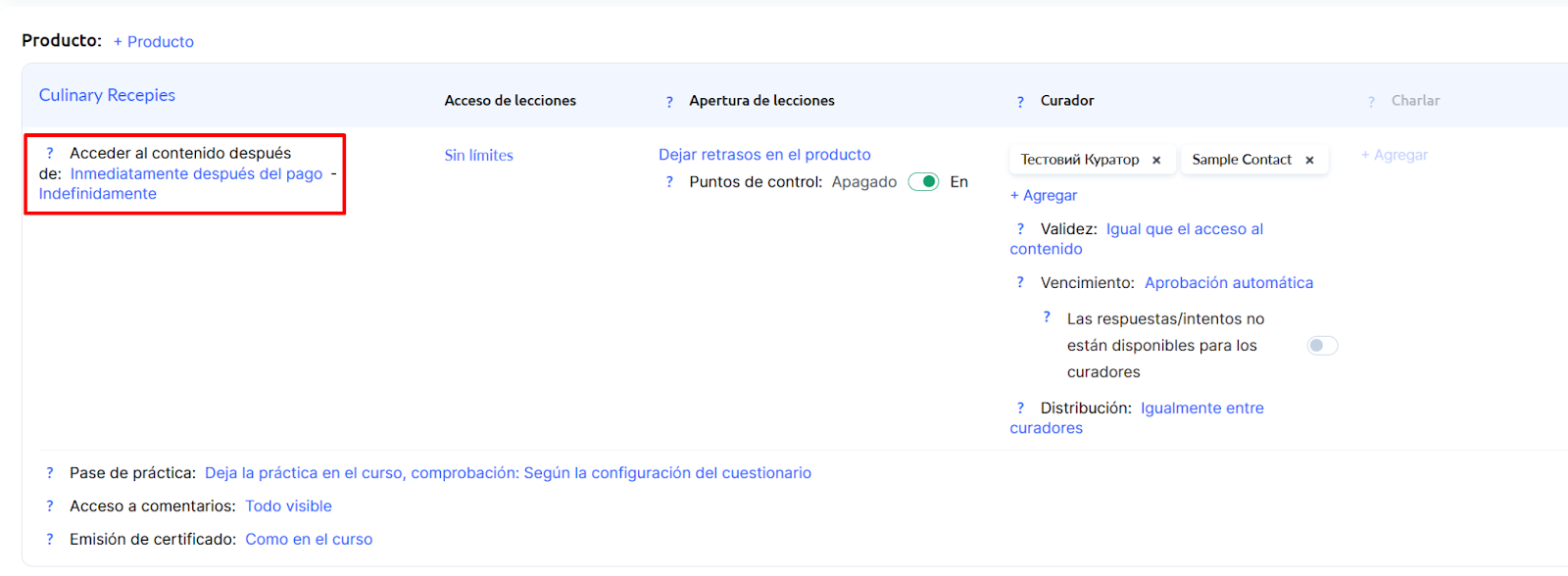Viewport: 1568px width, 576px height.
Task: Click help icon beside Validez
Action: [x=1020, y=229]
